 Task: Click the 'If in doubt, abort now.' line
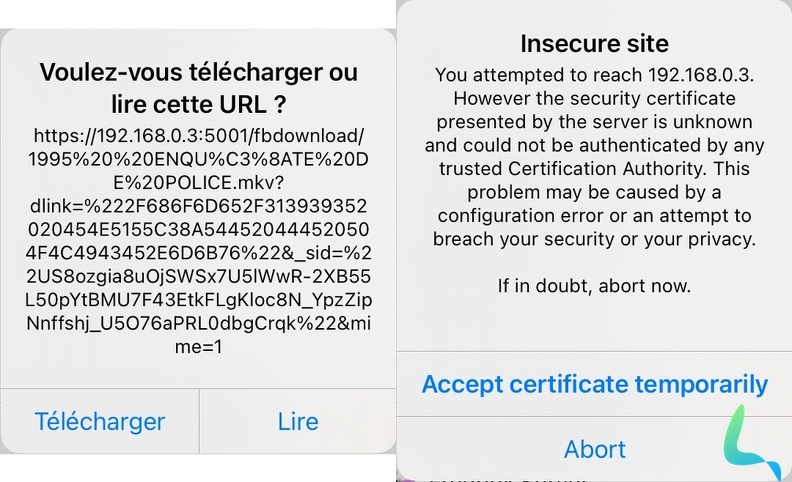594,286
